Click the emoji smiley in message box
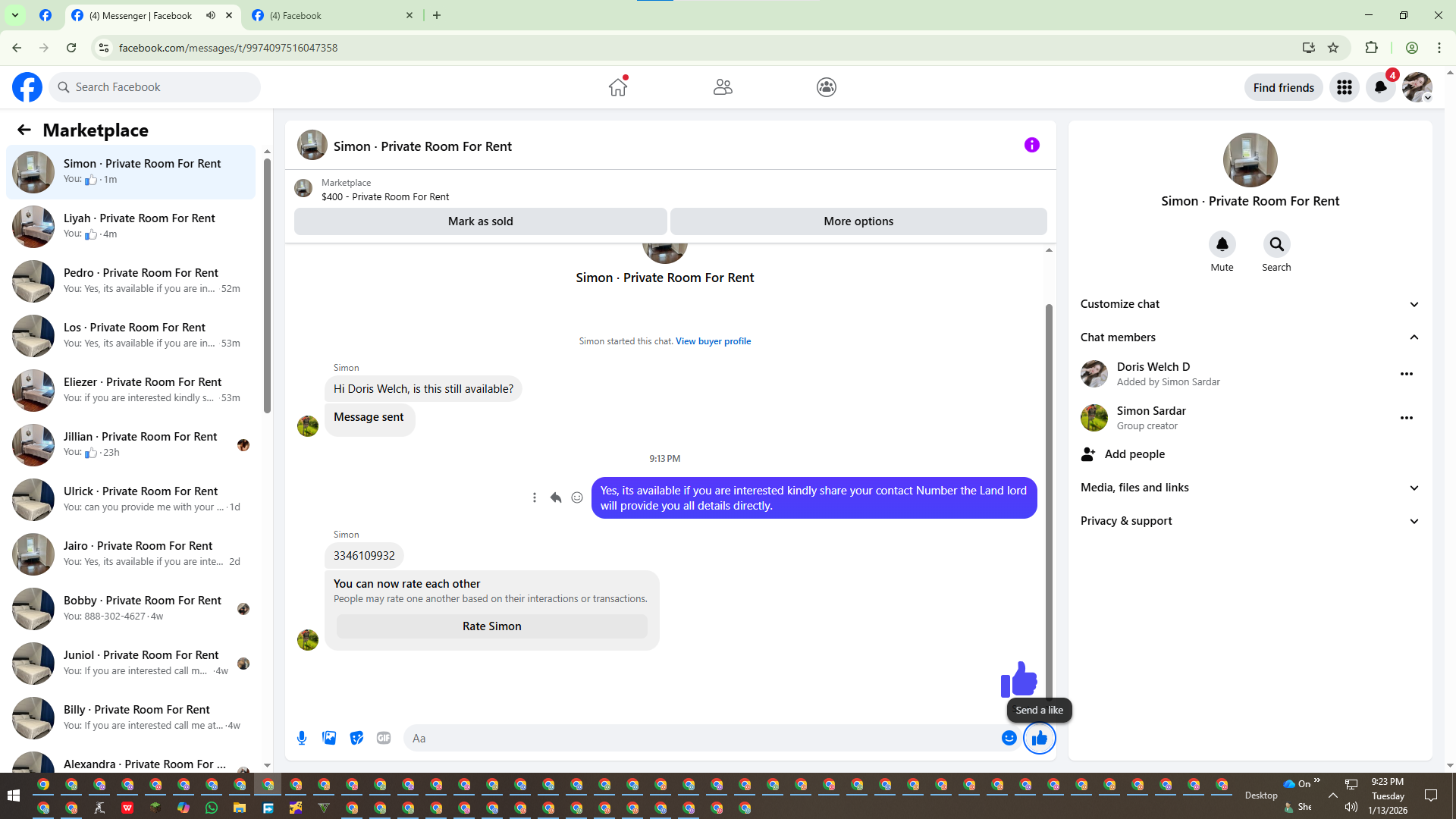1456x819 pixels. (x=1009, y=738)
